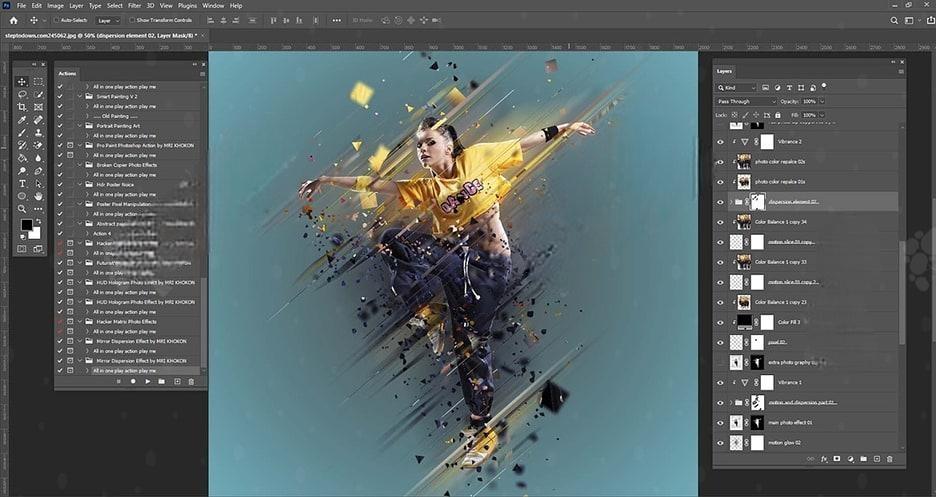936x497 pixels.
Task: Select the Rectangular Marquee tool
Action: [x=38, y=81]
